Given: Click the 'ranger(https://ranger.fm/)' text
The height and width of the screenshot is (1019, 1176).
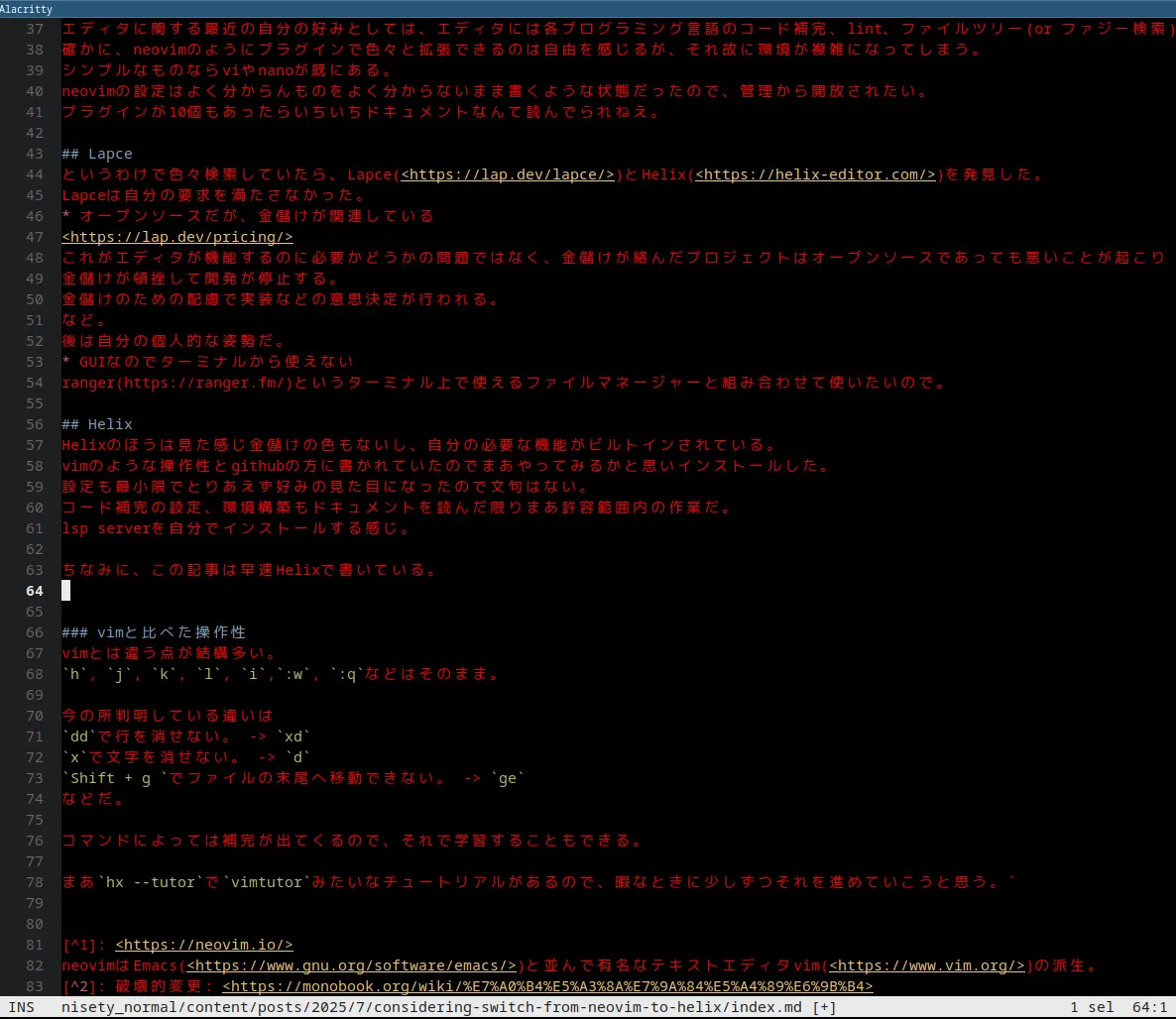Looking at the screenshot, I should pyautogui.click(x=177, y=384).
